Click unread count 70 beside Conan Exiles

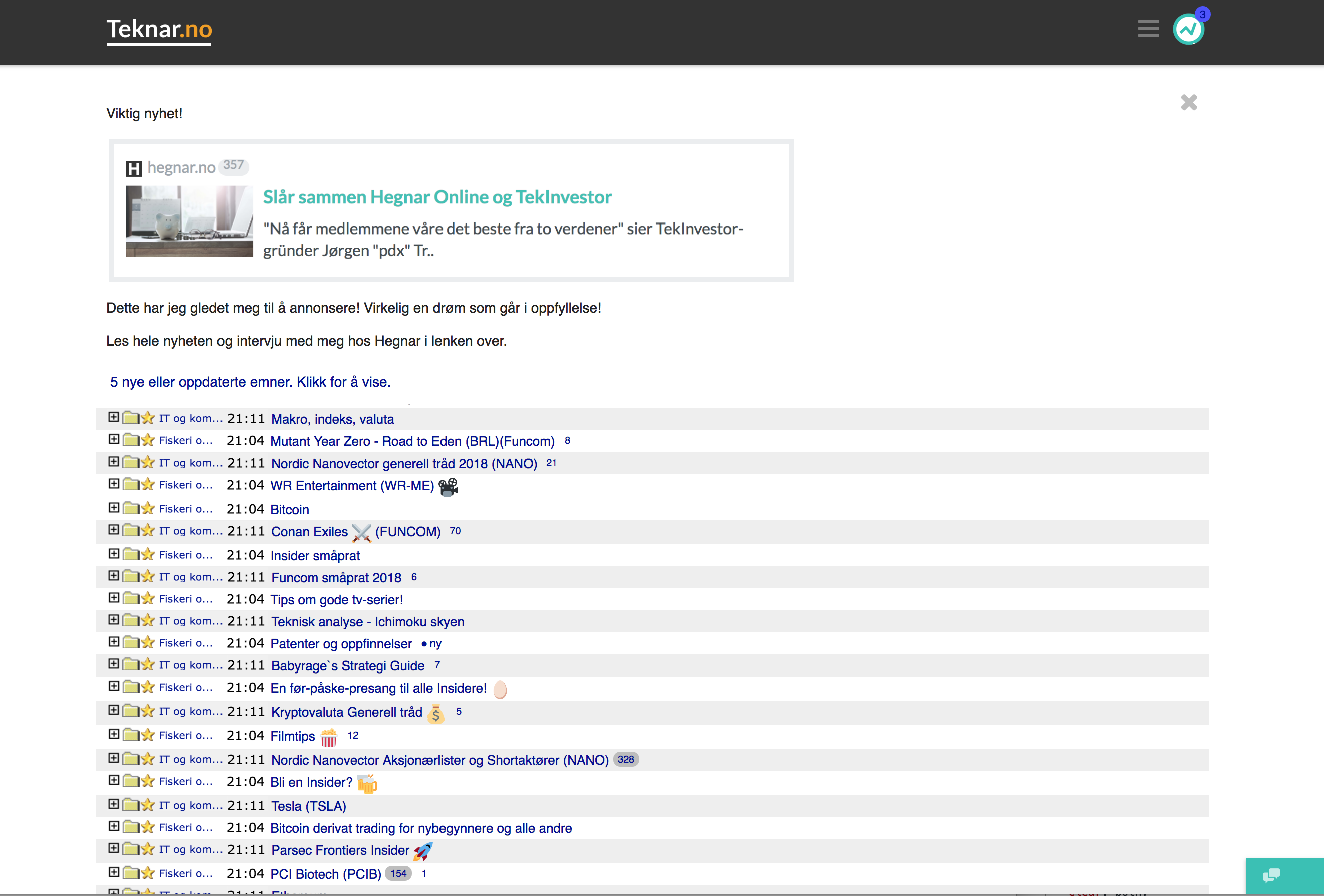[x=455, y=531]
